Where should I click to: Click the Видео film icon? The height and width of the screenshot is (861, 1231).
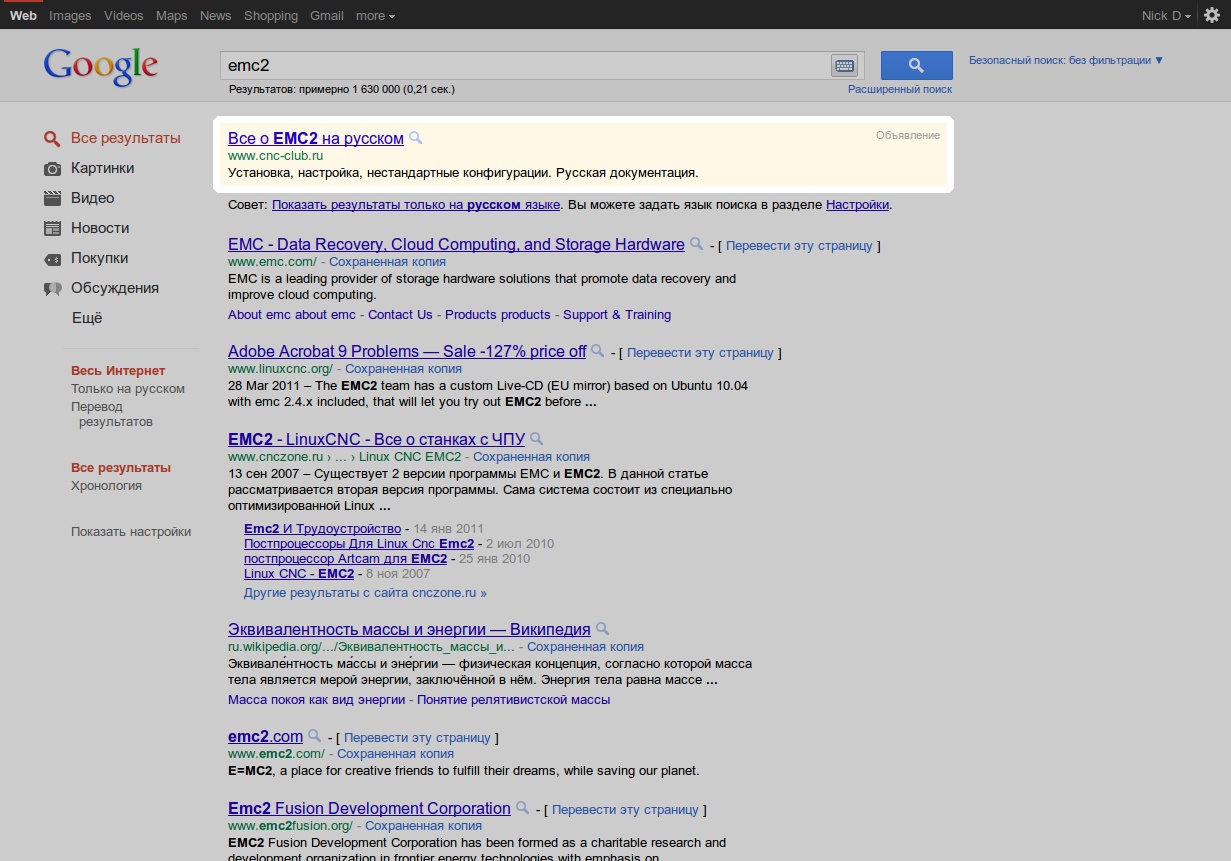tap(53, 199)
